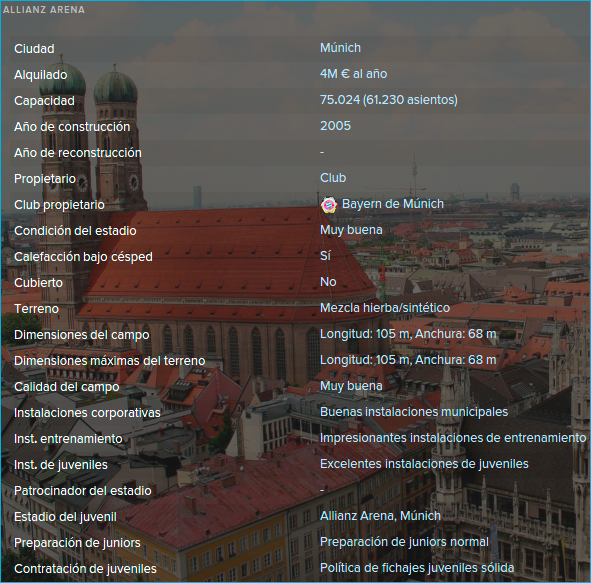The height and width of the screenshot is (583, 591).
Task: Select the Terreno label
Action: (x=37, y=309)
